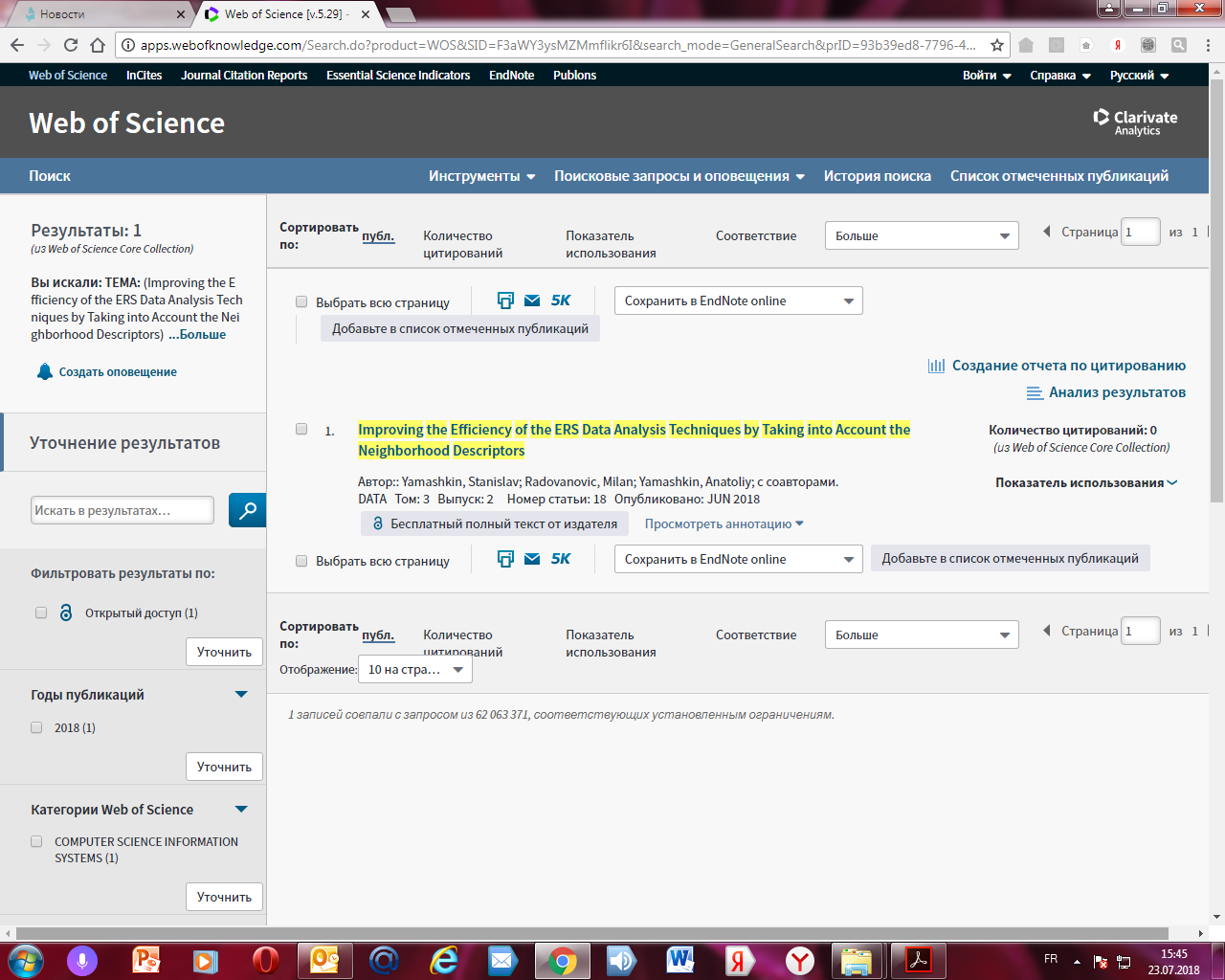Click the bell icon for creating an alert
Image resolution: width=1225 pixels, height=980 pixels.
pyautogui.click(x=45, y=371)
